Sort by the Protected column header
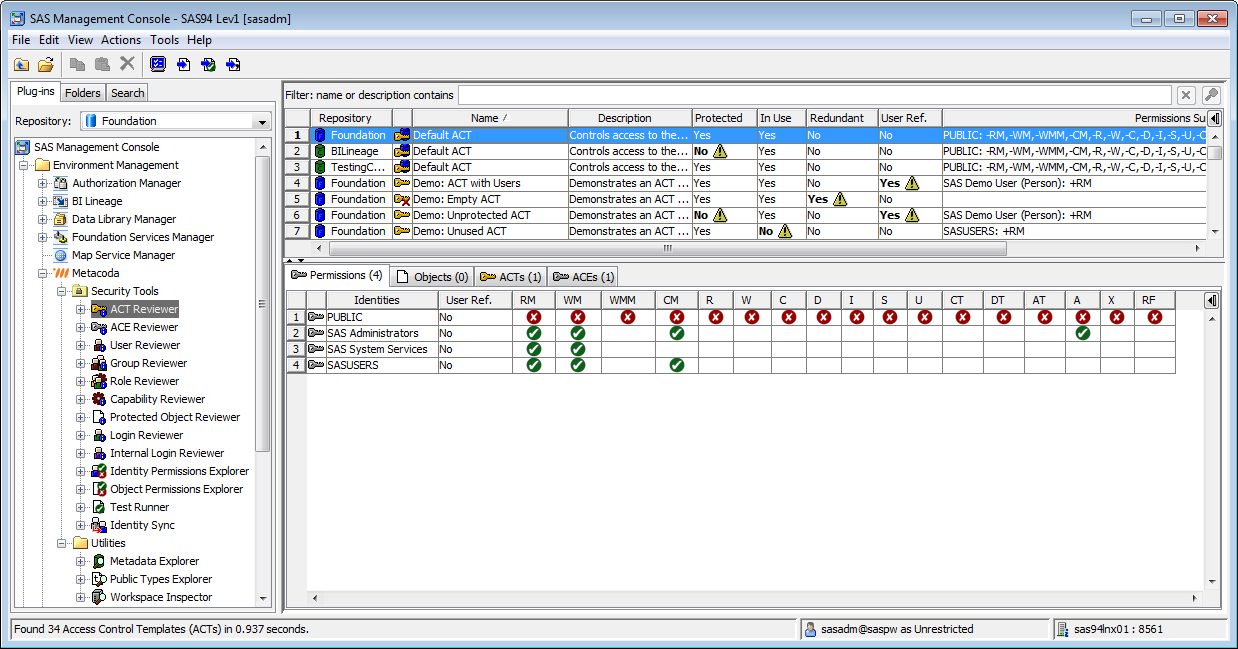This screenshot has height=649, width=1238. pos(724,118)
